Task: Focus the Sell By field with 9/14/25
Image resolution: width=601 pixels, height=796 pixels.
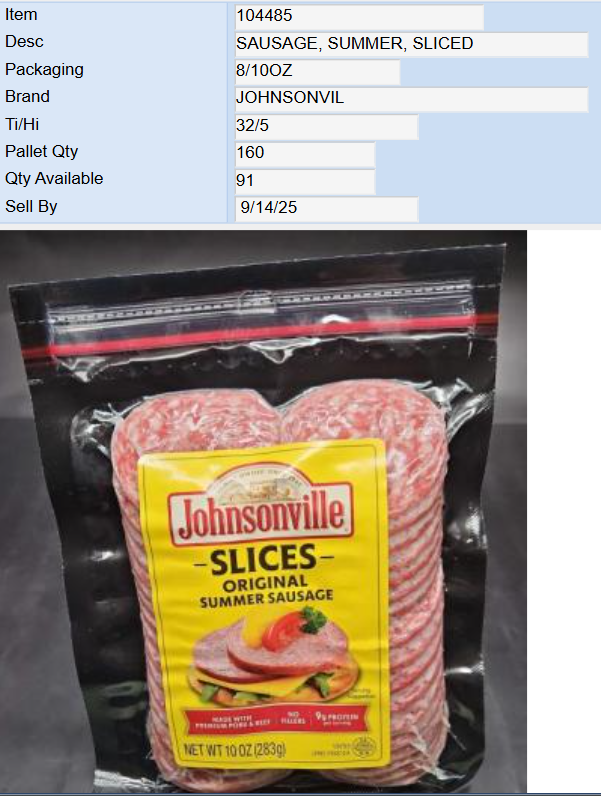Action: tap(326, 209)
